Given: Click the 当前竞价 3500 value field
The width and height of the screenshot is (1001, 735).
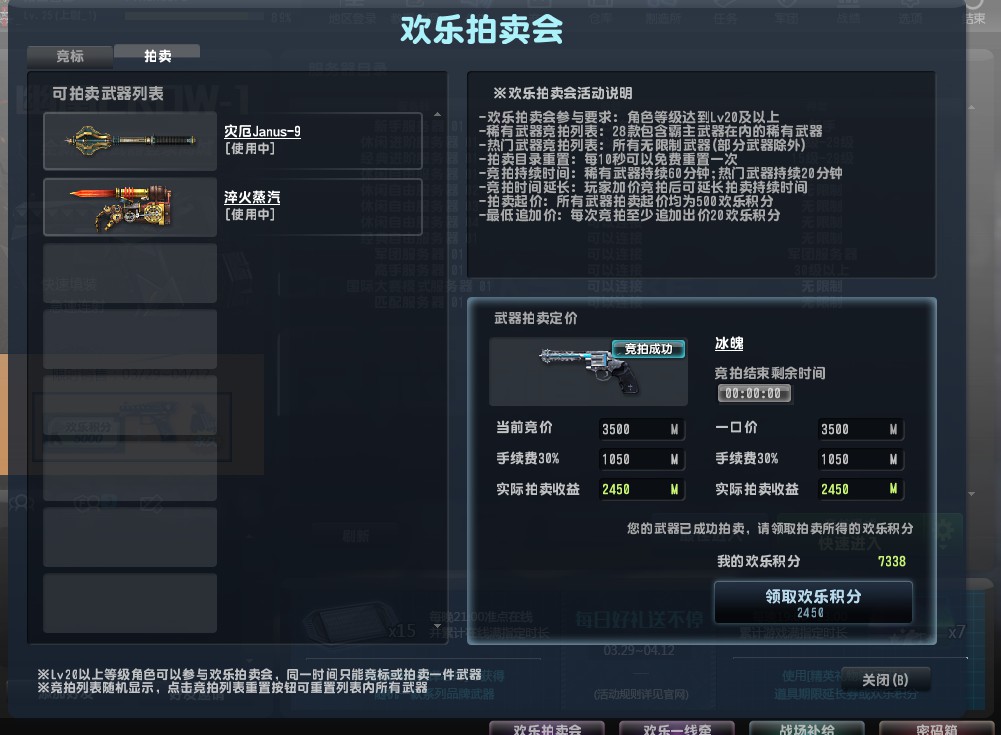Looking at the screenshot, I should pos(641,429).
